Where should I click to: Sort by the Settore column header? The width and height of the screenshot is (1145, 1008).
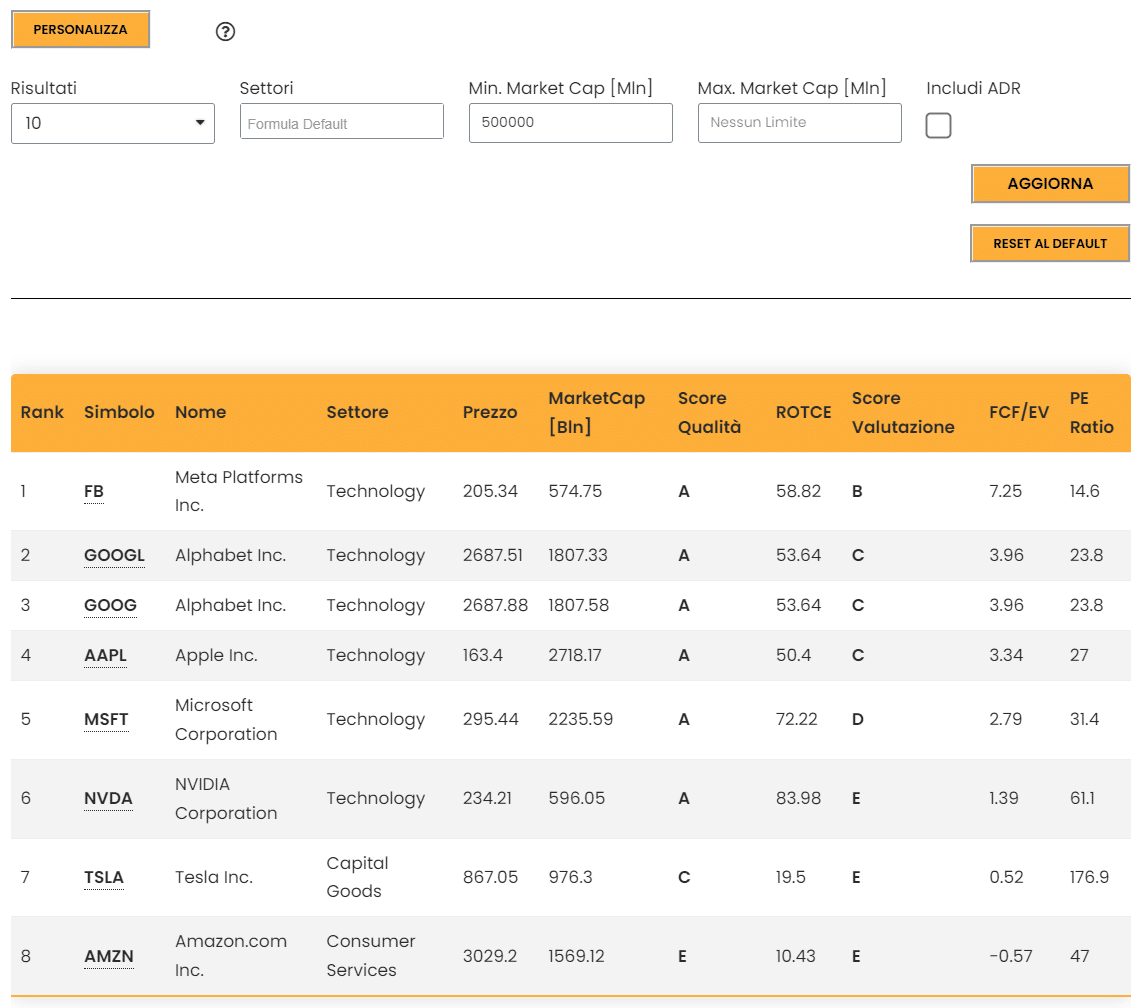(357, 412)
